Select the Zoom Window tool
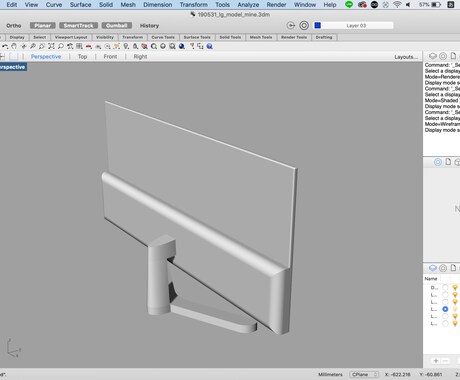The width and height of the screenshot is (460, 380). click(x=42, y=46)
